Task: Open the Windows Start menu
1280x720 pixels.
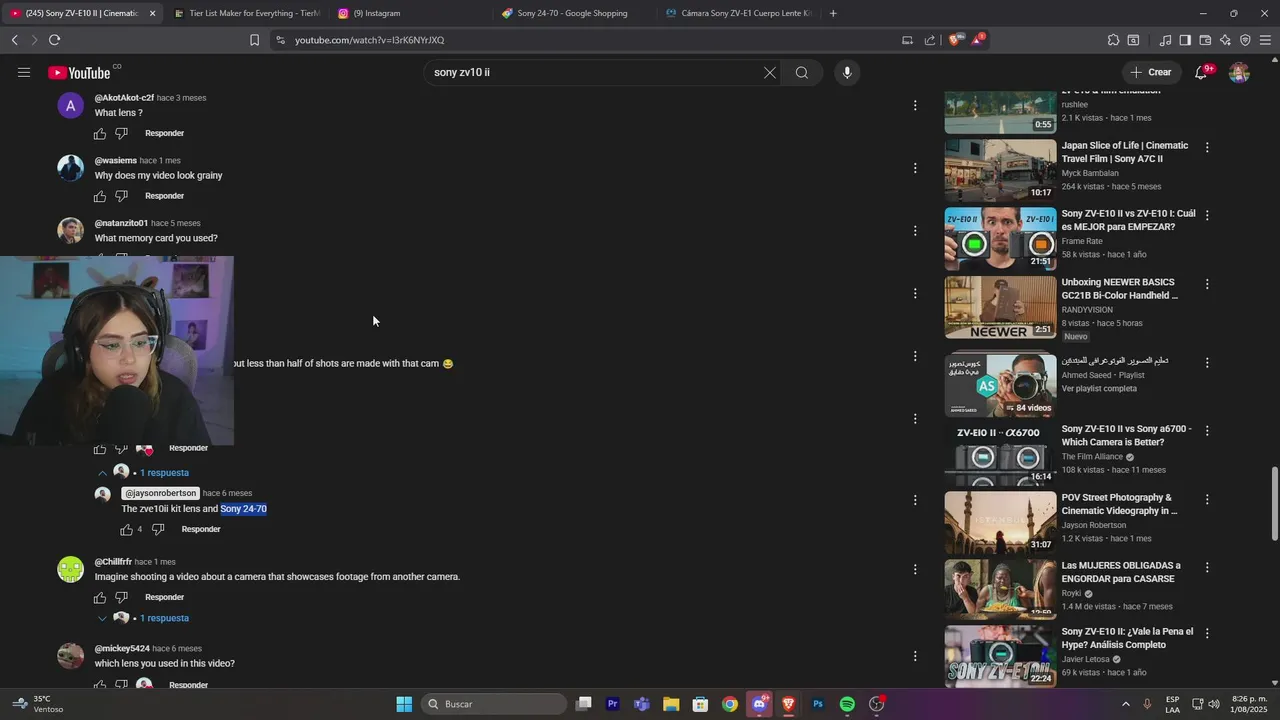Action: coord(404,704)
